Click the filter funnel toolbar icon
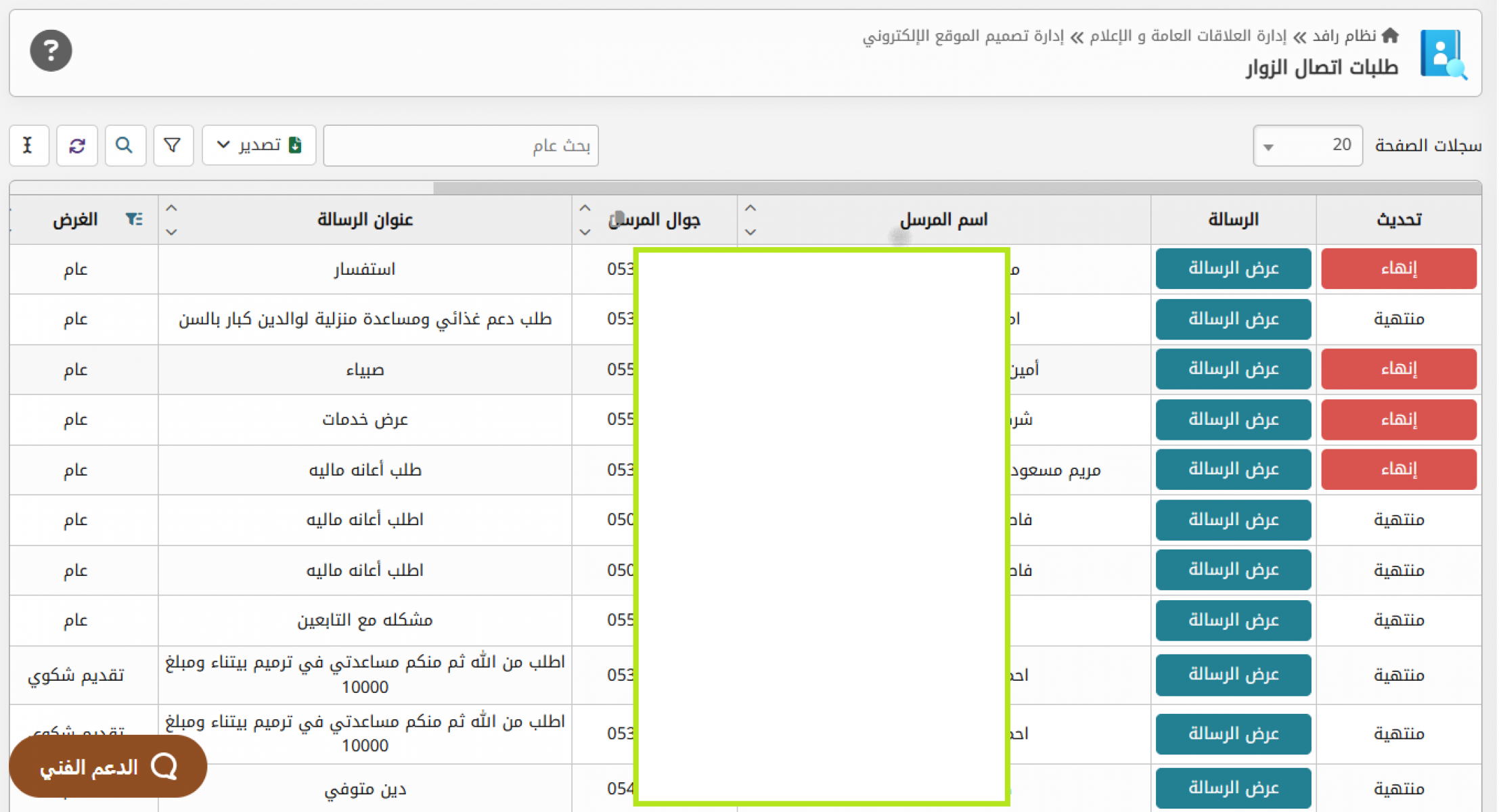This screenshot has height=812, width=1499. (173, 145)
